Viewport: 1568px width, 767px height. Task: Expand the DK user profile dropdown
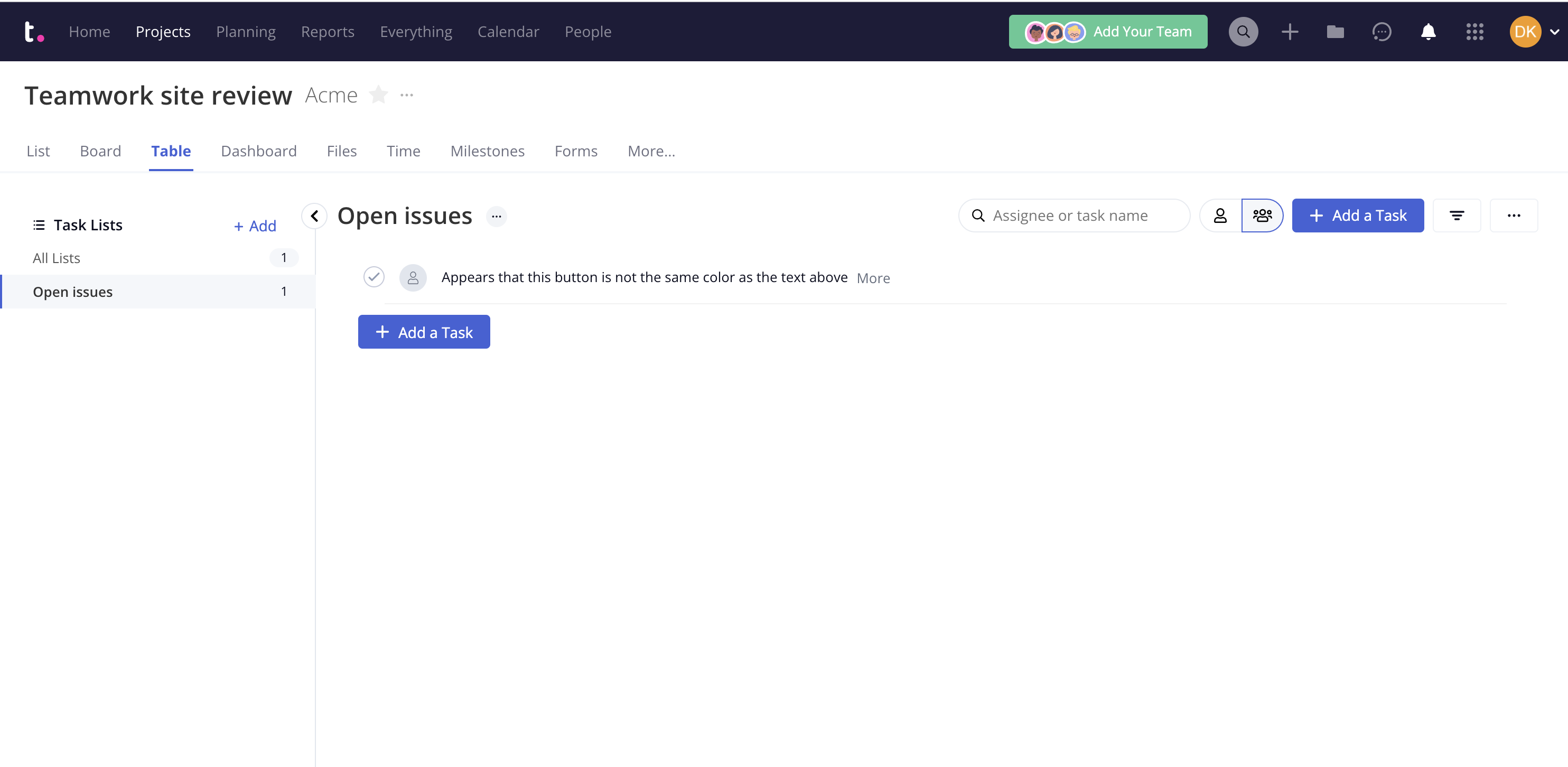(1554, 32)
